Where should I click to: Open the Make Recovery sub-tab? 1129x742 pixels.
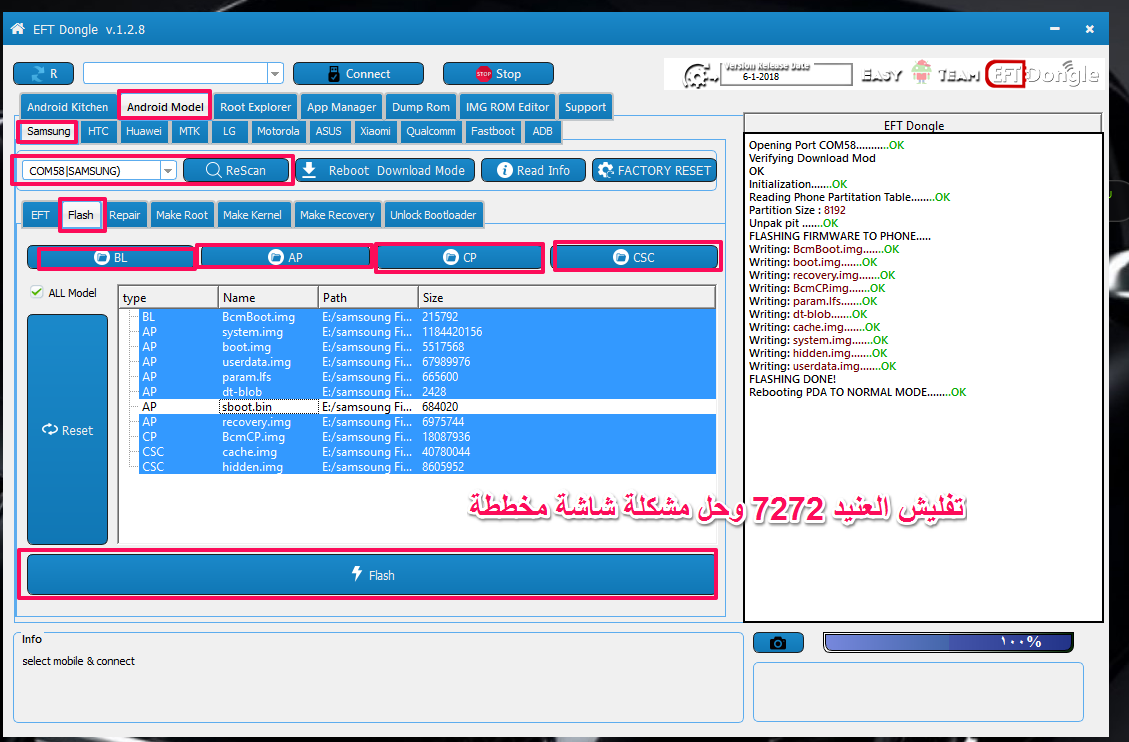(337, 215)
